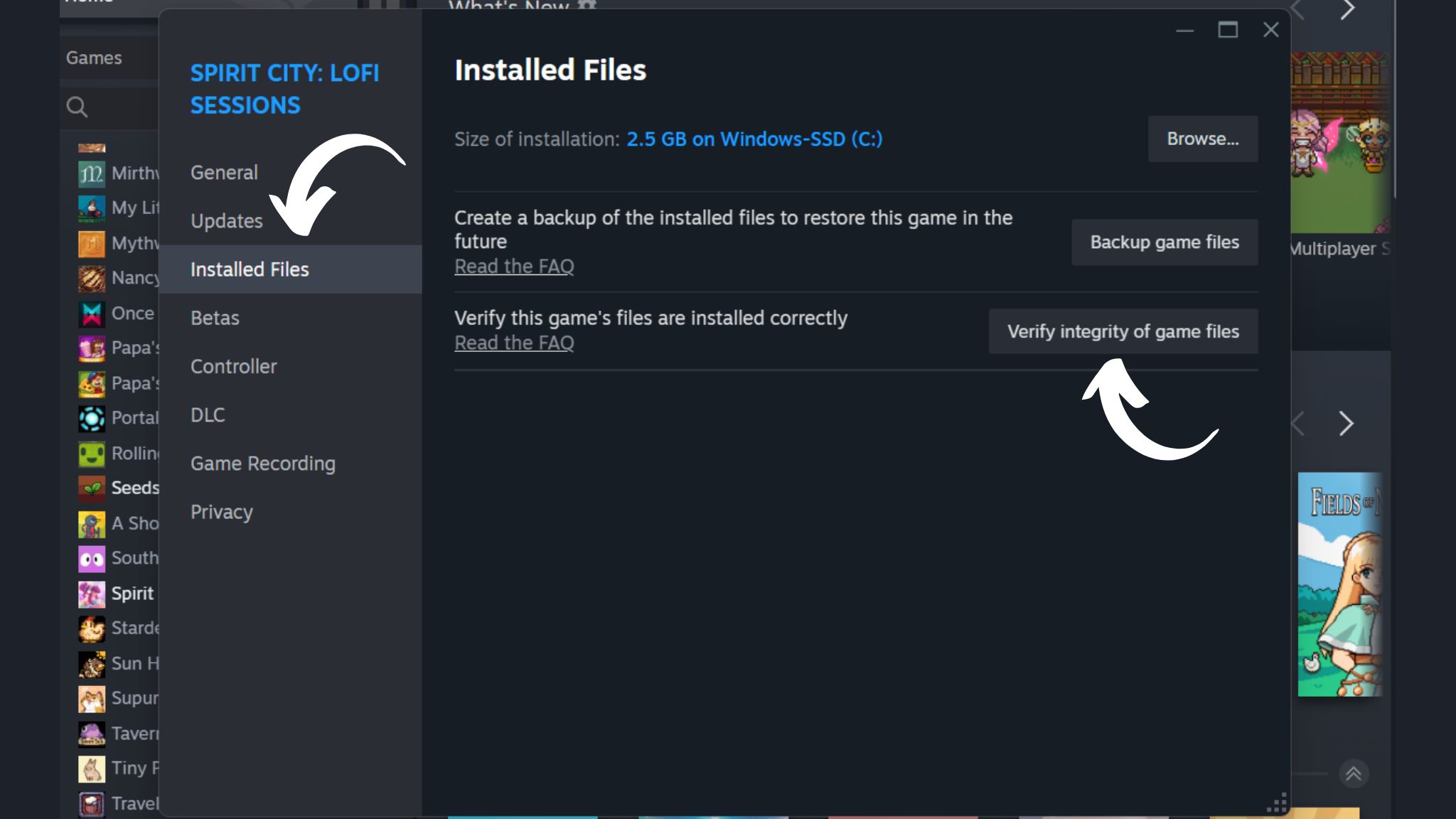The width and height of the screenshot is (1456, 819).
Task: Select the Portal game icon in the library
Action: click(x=92, y=418)
